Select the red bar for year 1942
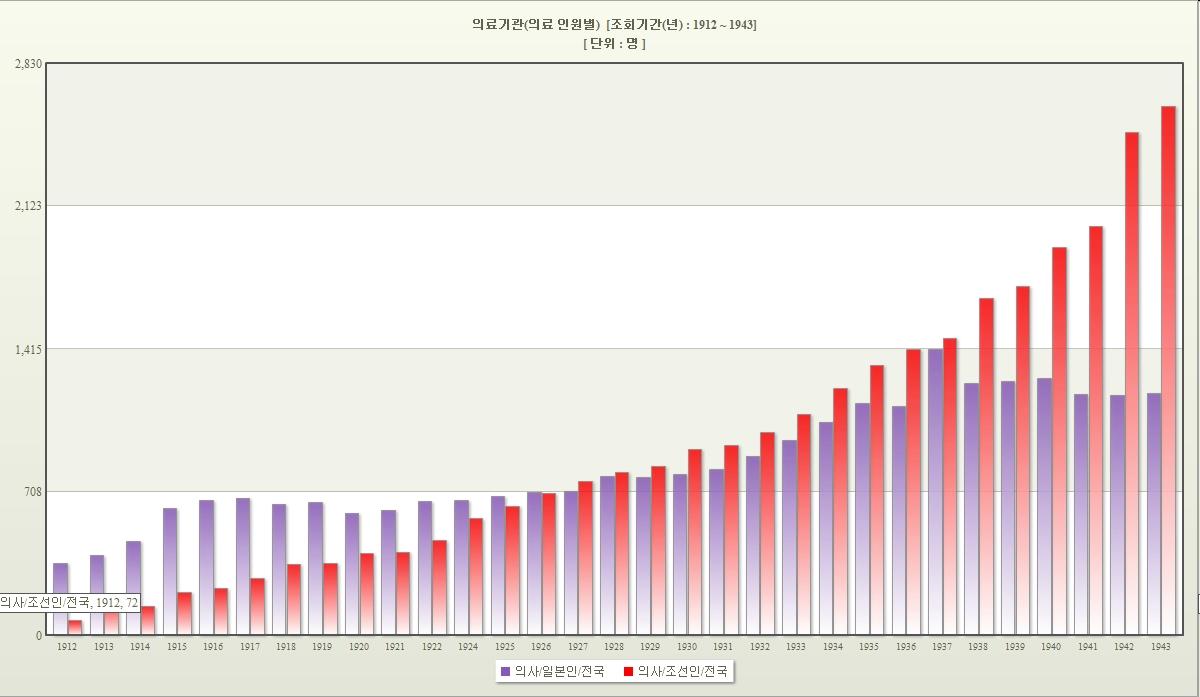The image size is (1200, 697). tap(1132, 383)
